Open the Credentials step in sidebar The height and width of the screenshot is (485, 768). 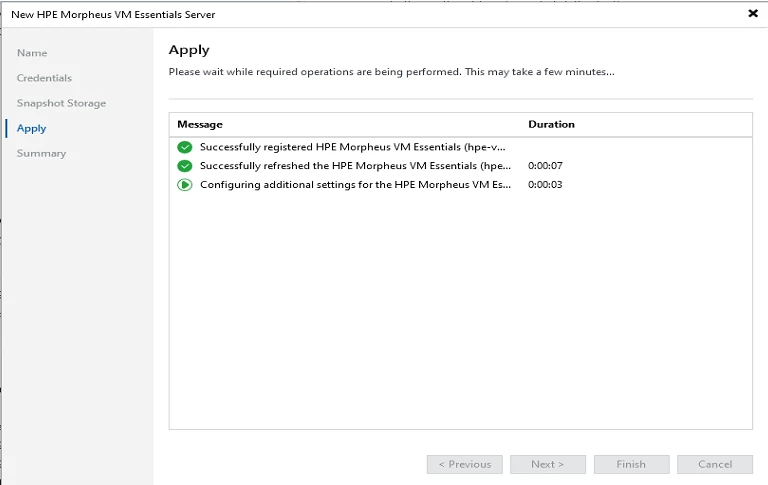click(x=44, y=78)
